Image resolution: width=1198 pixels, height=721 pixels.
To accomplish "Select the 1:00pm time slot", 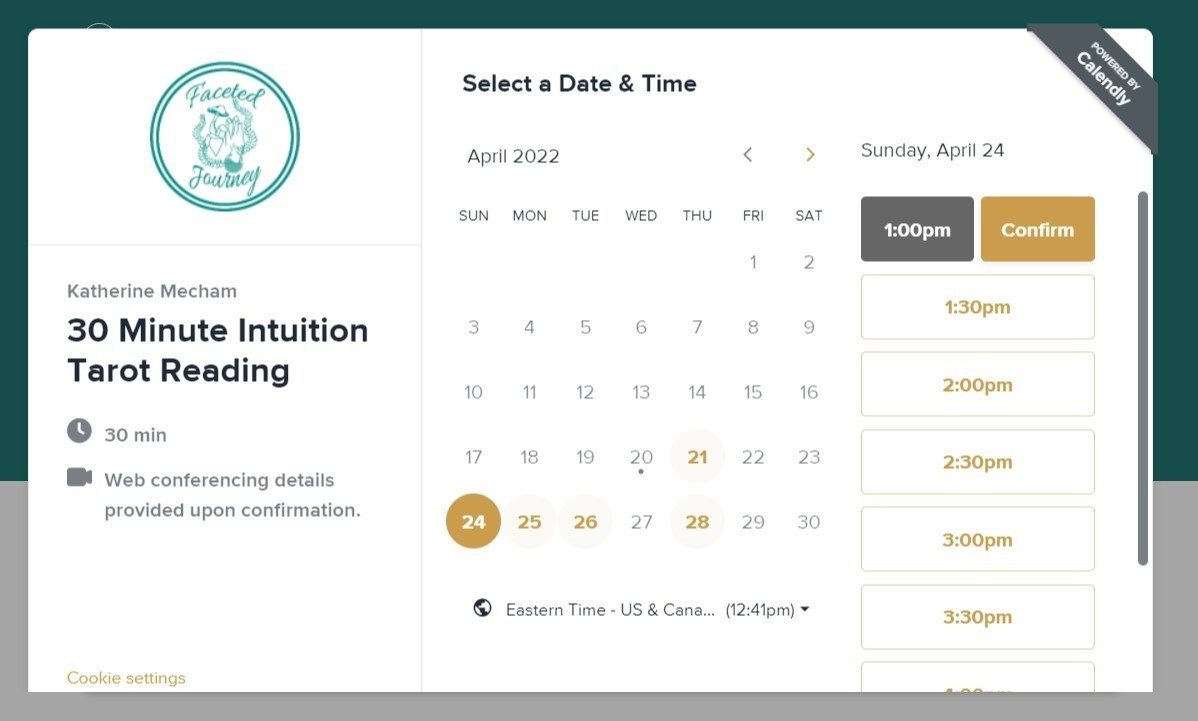I will [x=917, y=229].
